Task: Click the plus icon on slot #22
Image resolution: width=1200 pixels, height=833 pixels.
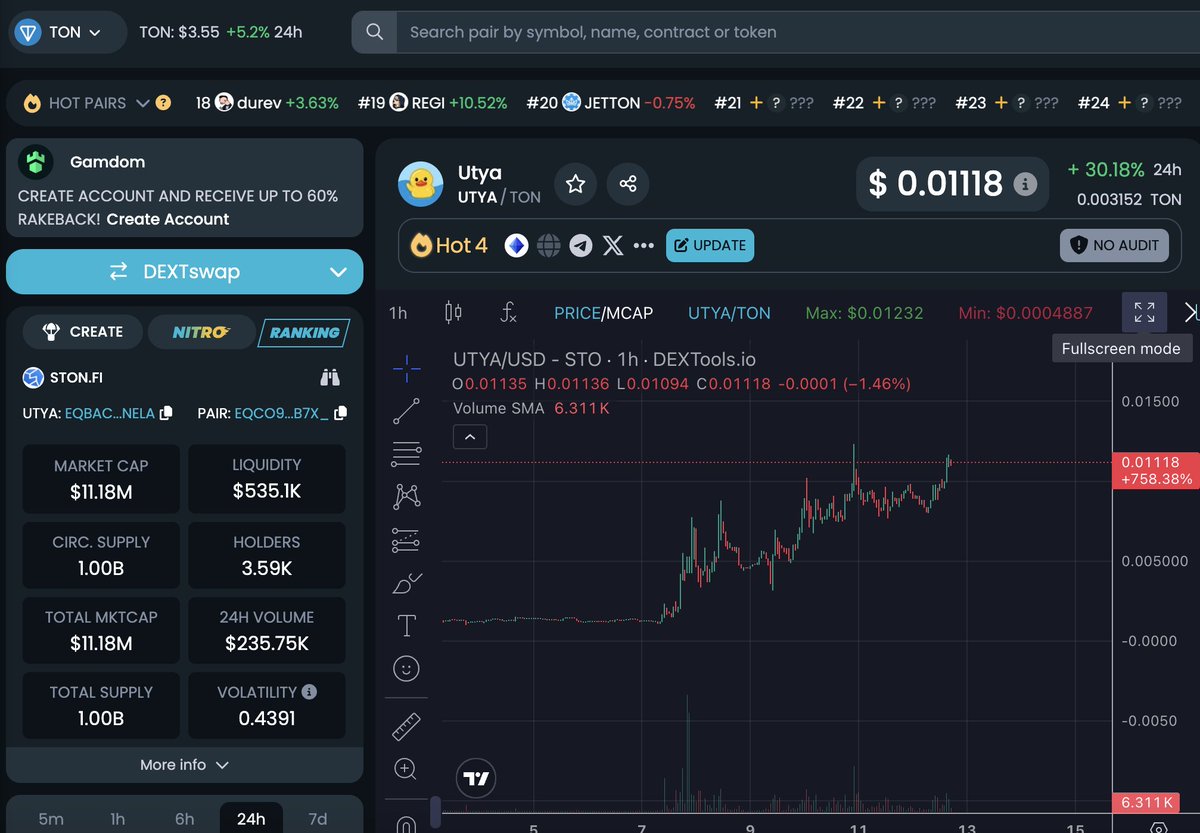Action: click(x=879, y=103)
